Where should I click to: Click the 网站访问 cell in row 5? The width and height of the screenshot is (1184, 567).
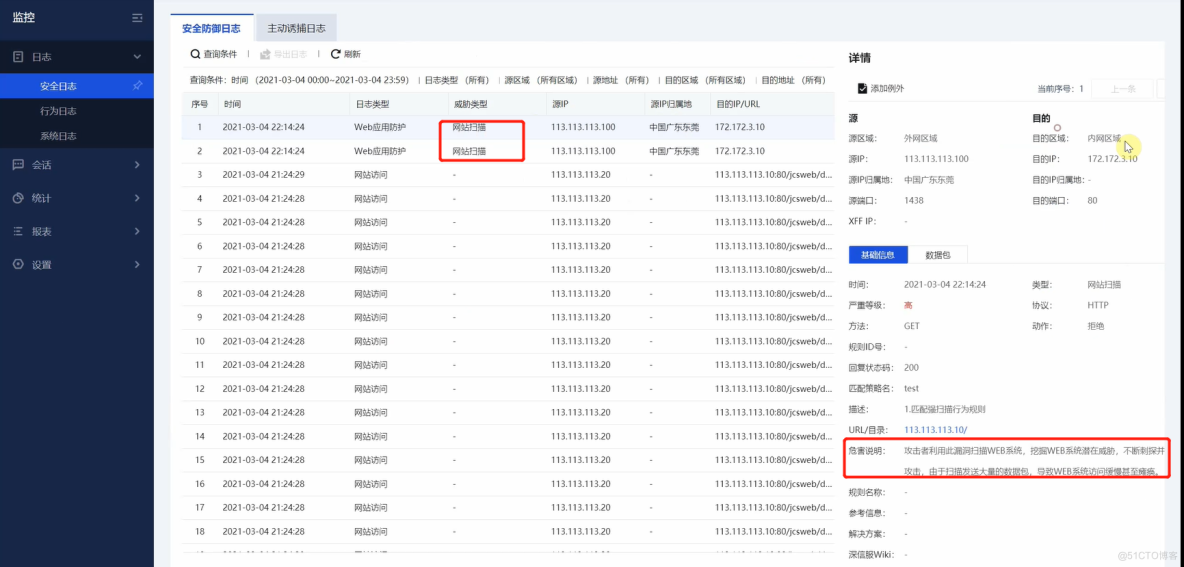[x=371, y=223]
